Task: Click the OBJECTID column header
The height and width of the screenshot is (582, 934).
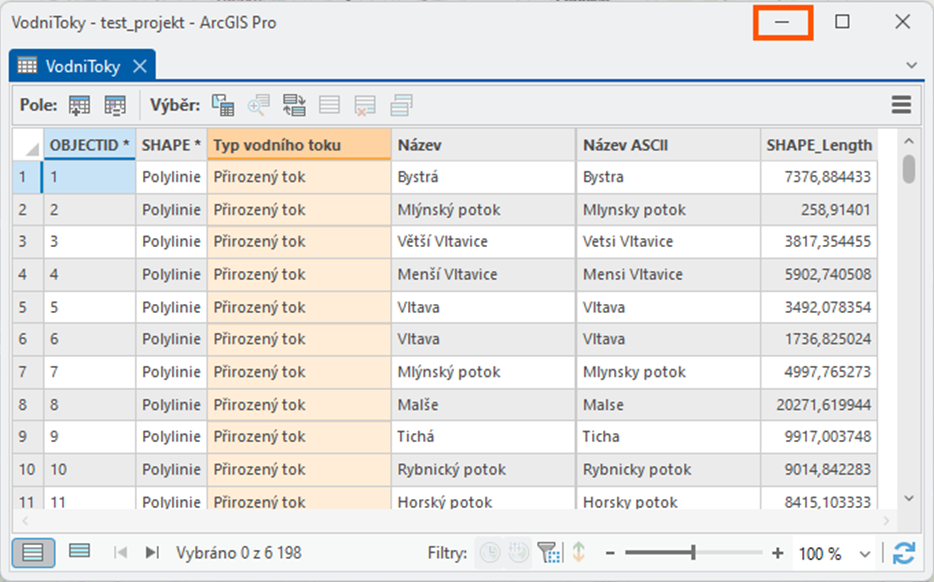Action: [89, 145]
